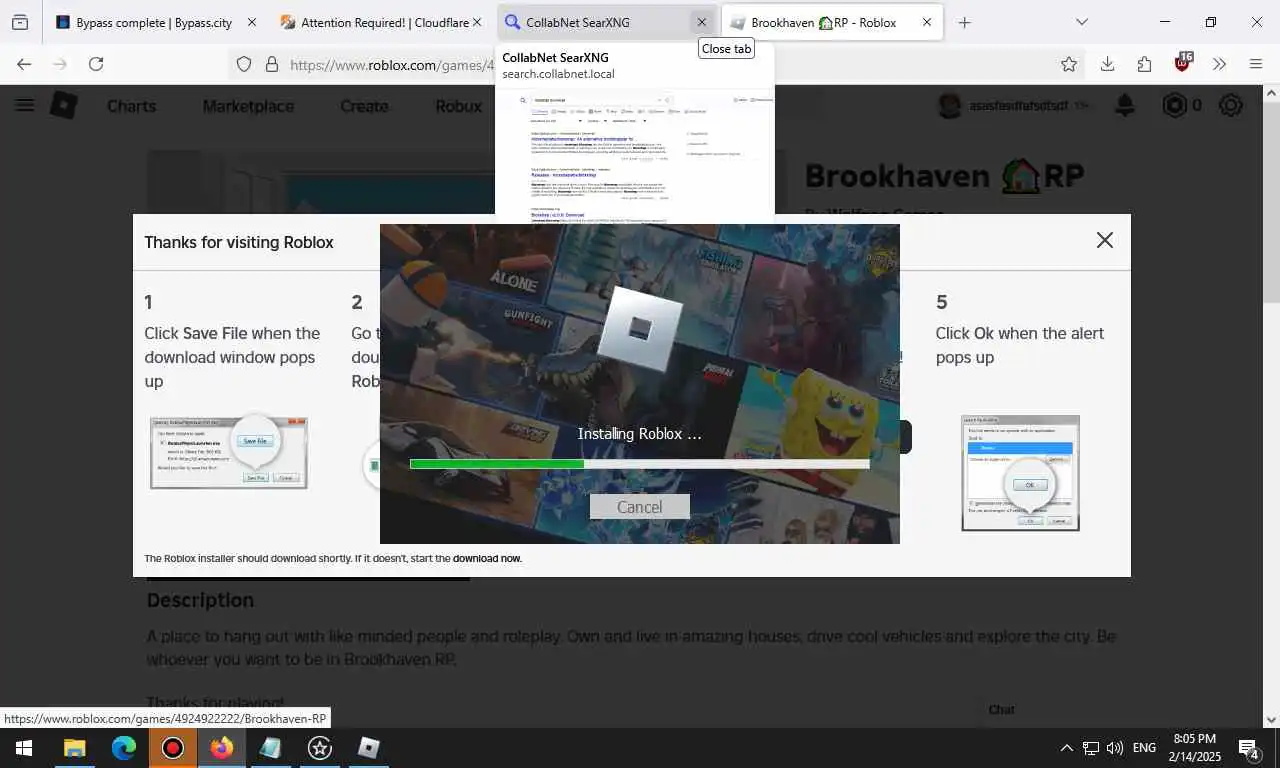Click the scrollbar down arrow
This screenshot has width=1280, height=768.
(x=1271, y=719)
